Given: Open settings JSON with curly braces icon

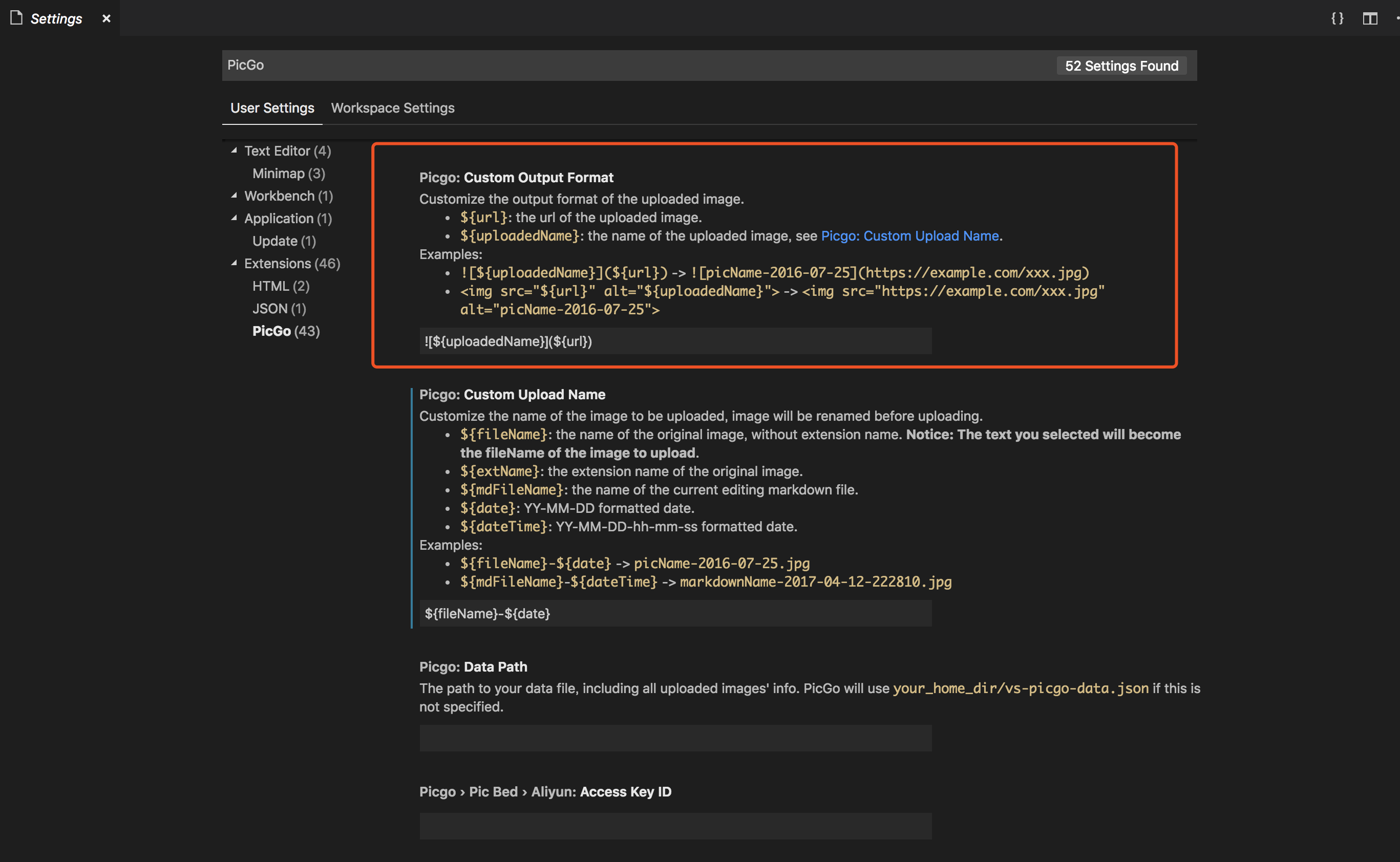Looking at the screenshot, I should click(1337, 18).
